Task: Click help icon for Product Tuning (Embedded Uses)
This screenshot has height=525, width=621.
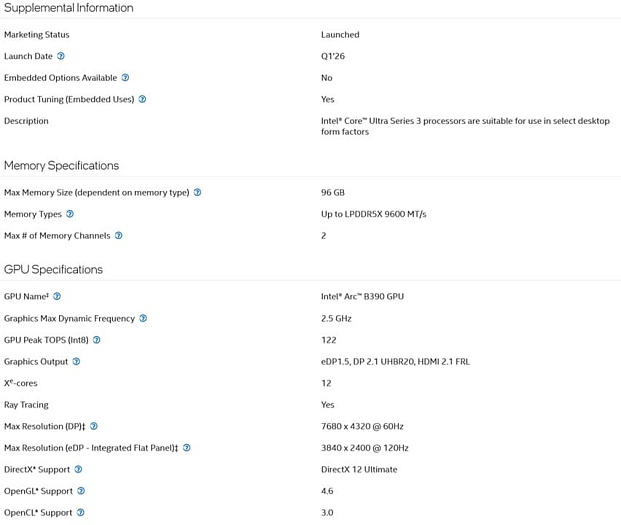Action: click(x=142, y=99)
